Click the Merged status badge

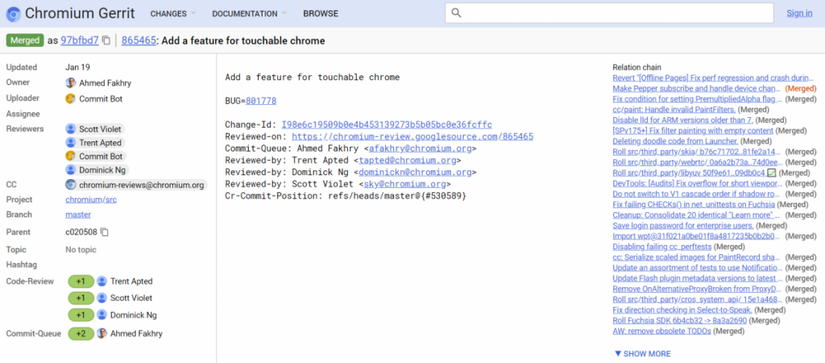pyautogui.click(x=25, y=41)
